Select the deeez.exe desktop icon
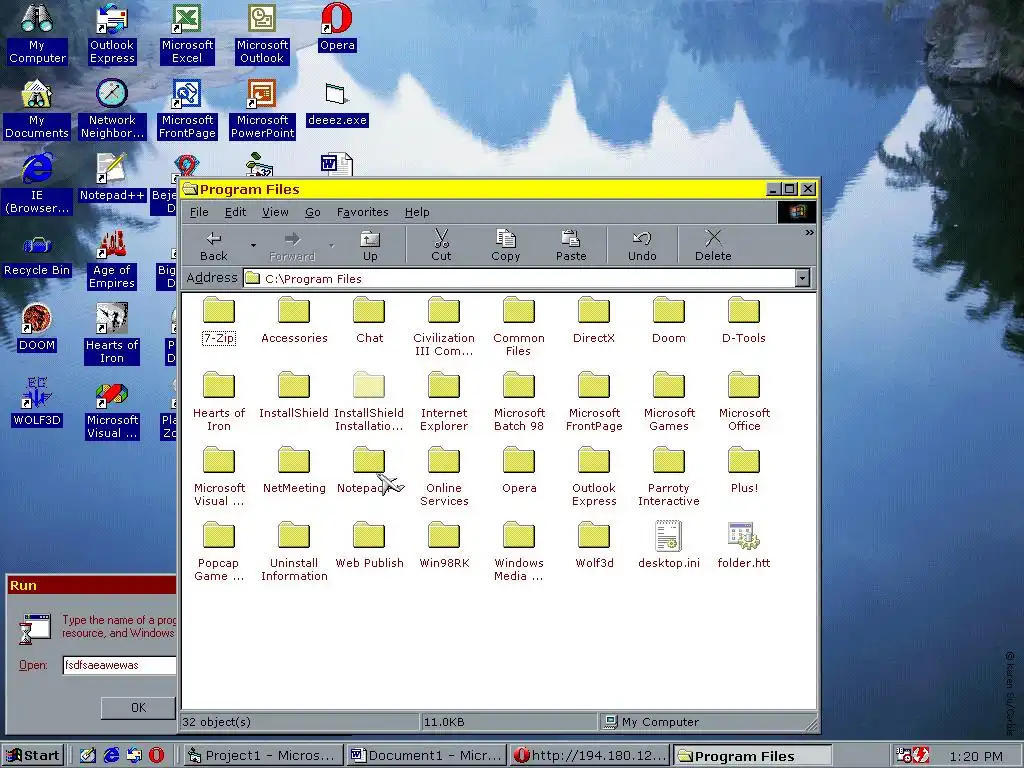 point(338,104)
